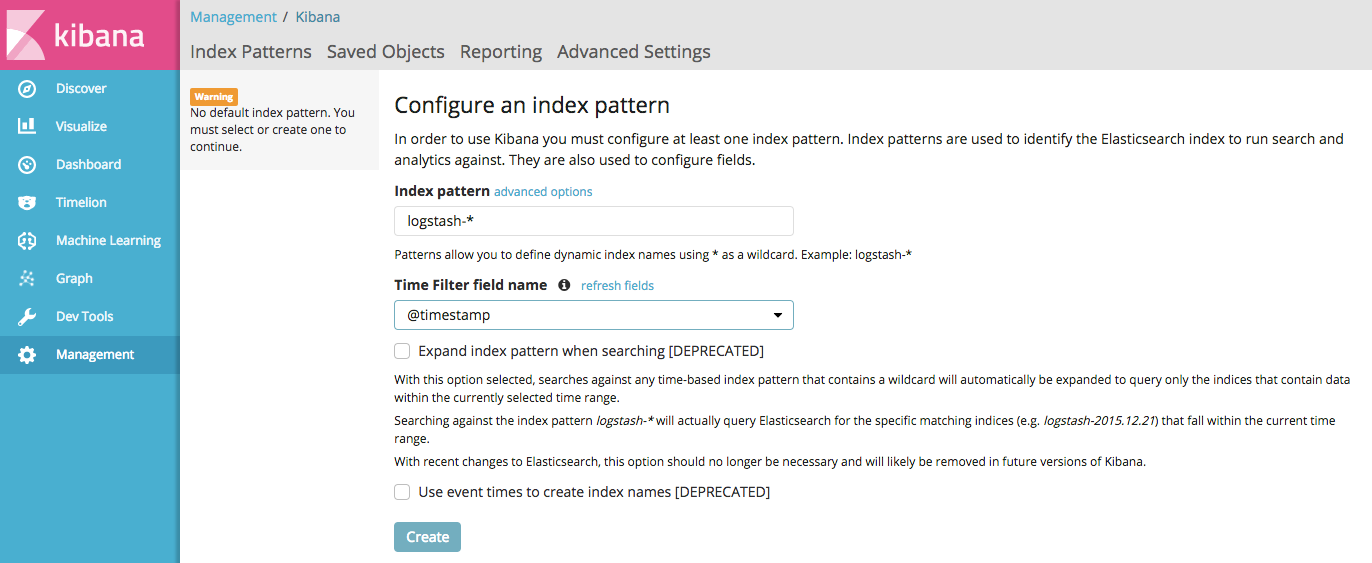The image size is (1372, 563).
Task: Click the 'Index pattern' label
Action: click(442, 191)
